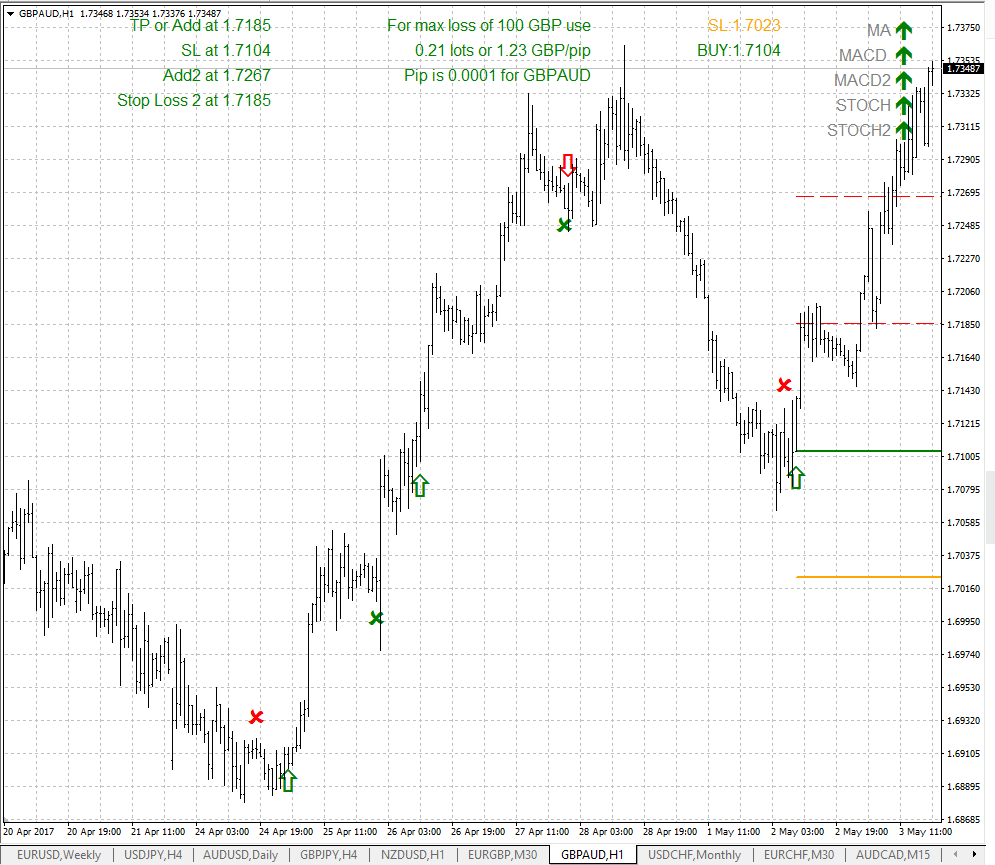Click the orange SL:1.7023 text label
Screen dimensions: 995x865
(x=743, y=26)
